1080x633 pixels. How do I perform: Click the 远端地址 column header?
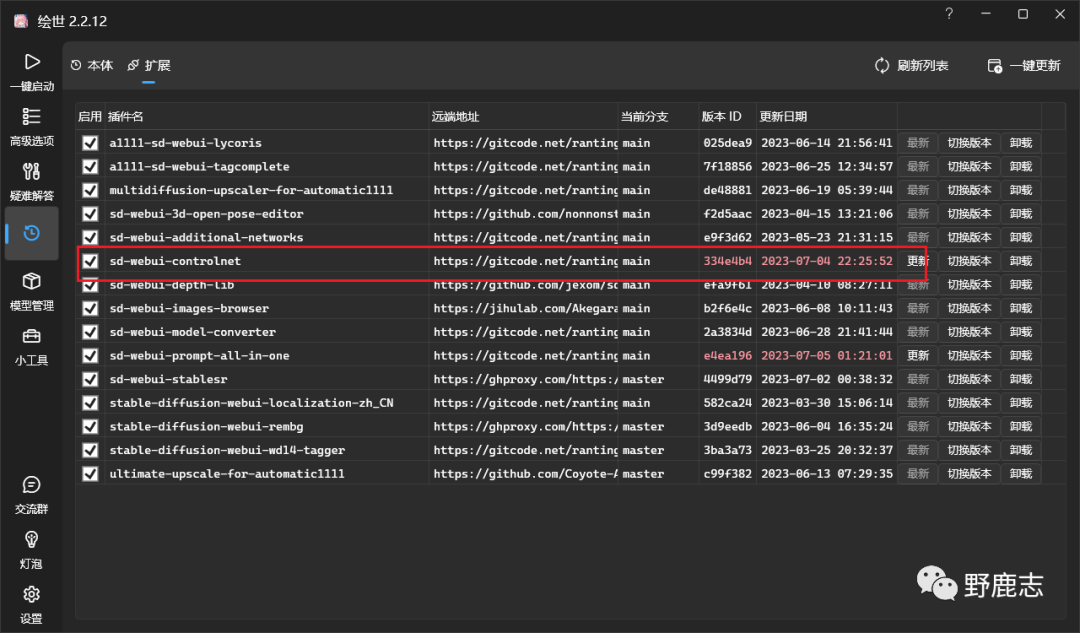(x=523, y=116)
